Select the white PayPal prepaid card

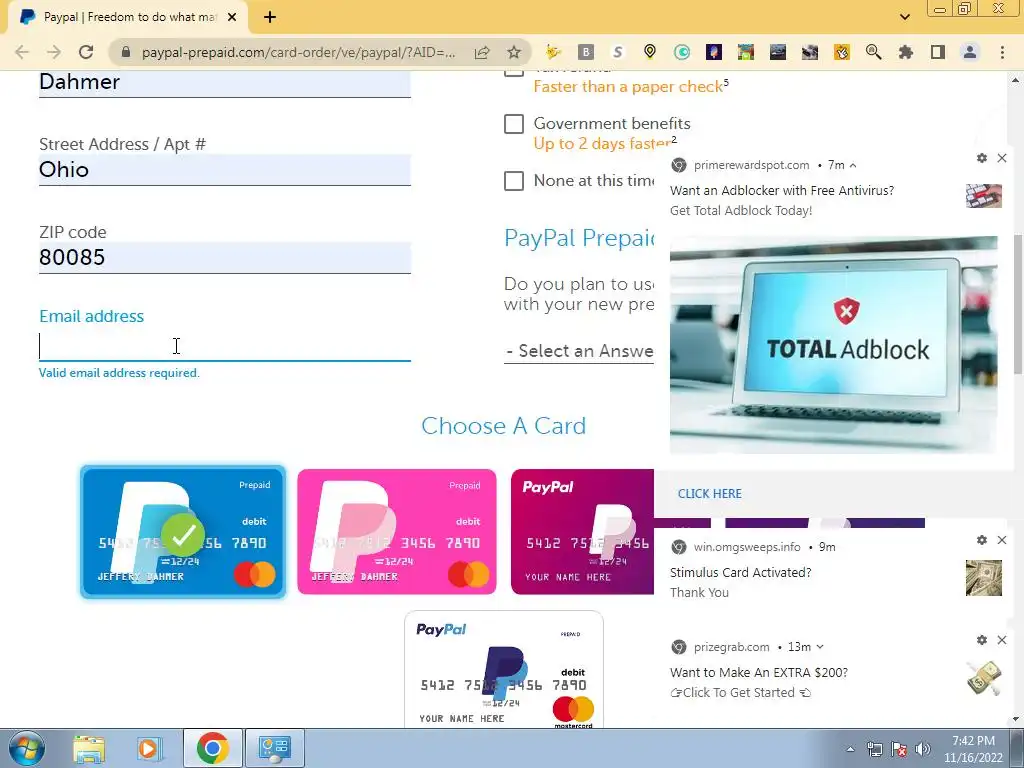click(x=504, y=669)
